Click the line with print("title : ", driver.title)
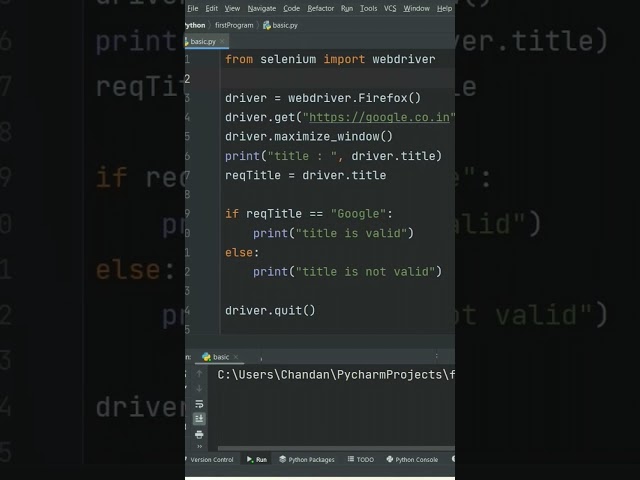This screenshot has width=640, height=480. pyautogui.click(x=333, y=156)
